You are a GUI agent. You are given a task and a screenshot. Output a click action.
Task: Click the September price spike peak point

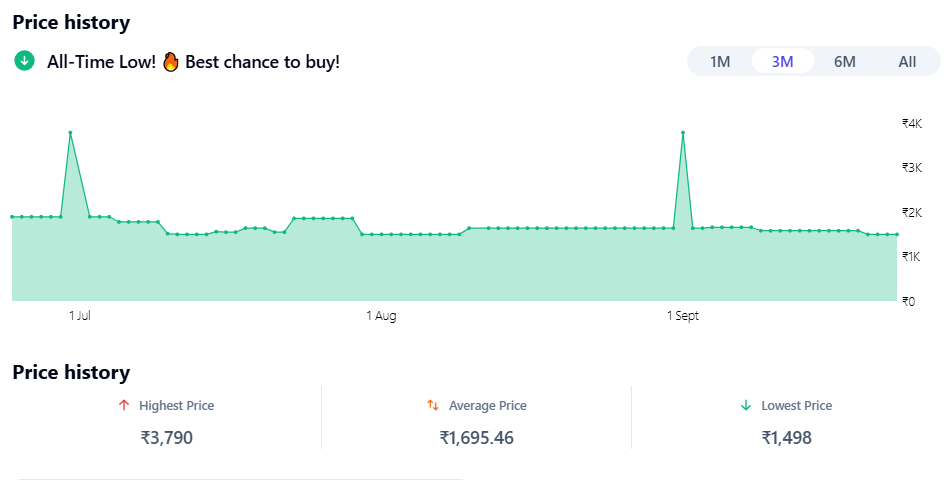683,132
